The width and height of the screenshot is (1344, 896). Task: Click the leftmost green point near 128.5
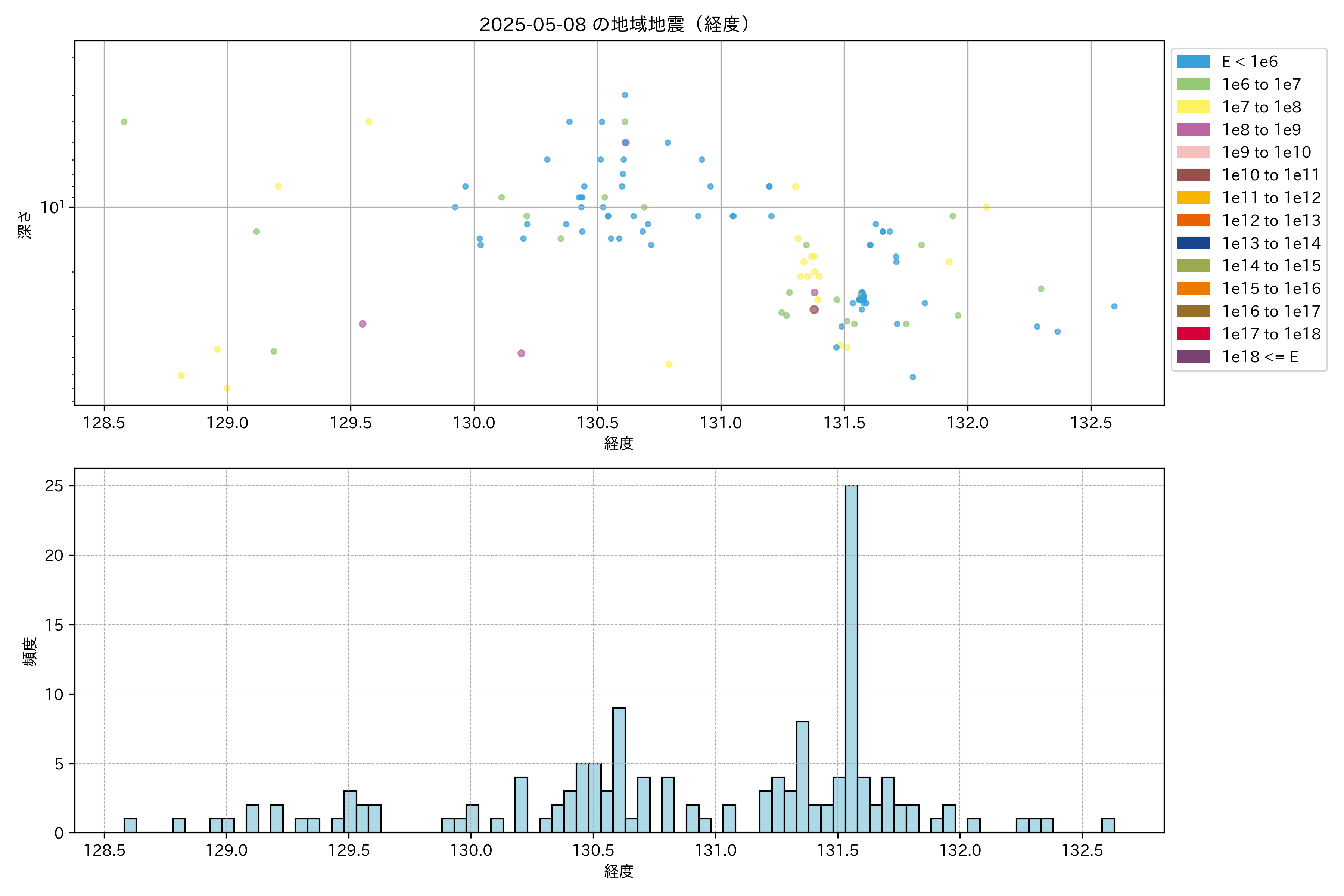coord(124,122)
